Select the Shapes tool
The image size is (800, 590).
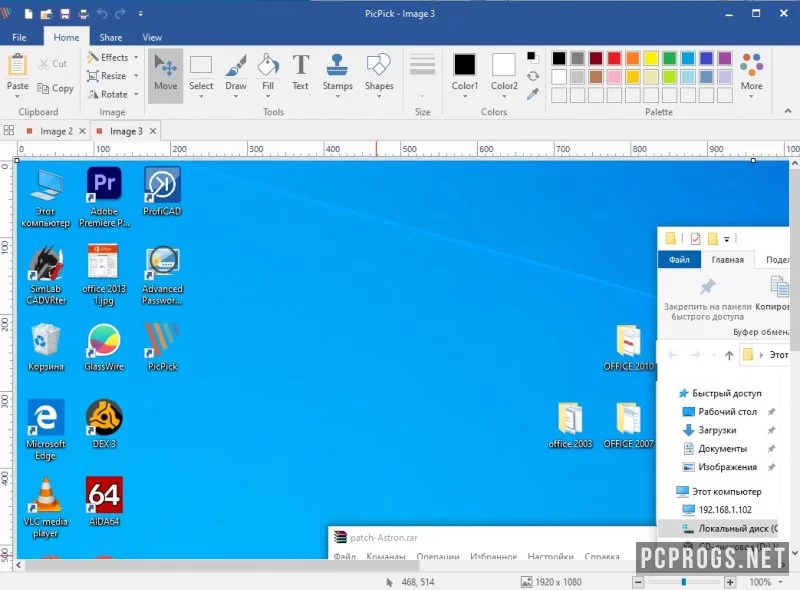pyautogui.click(x=379, y=76)
